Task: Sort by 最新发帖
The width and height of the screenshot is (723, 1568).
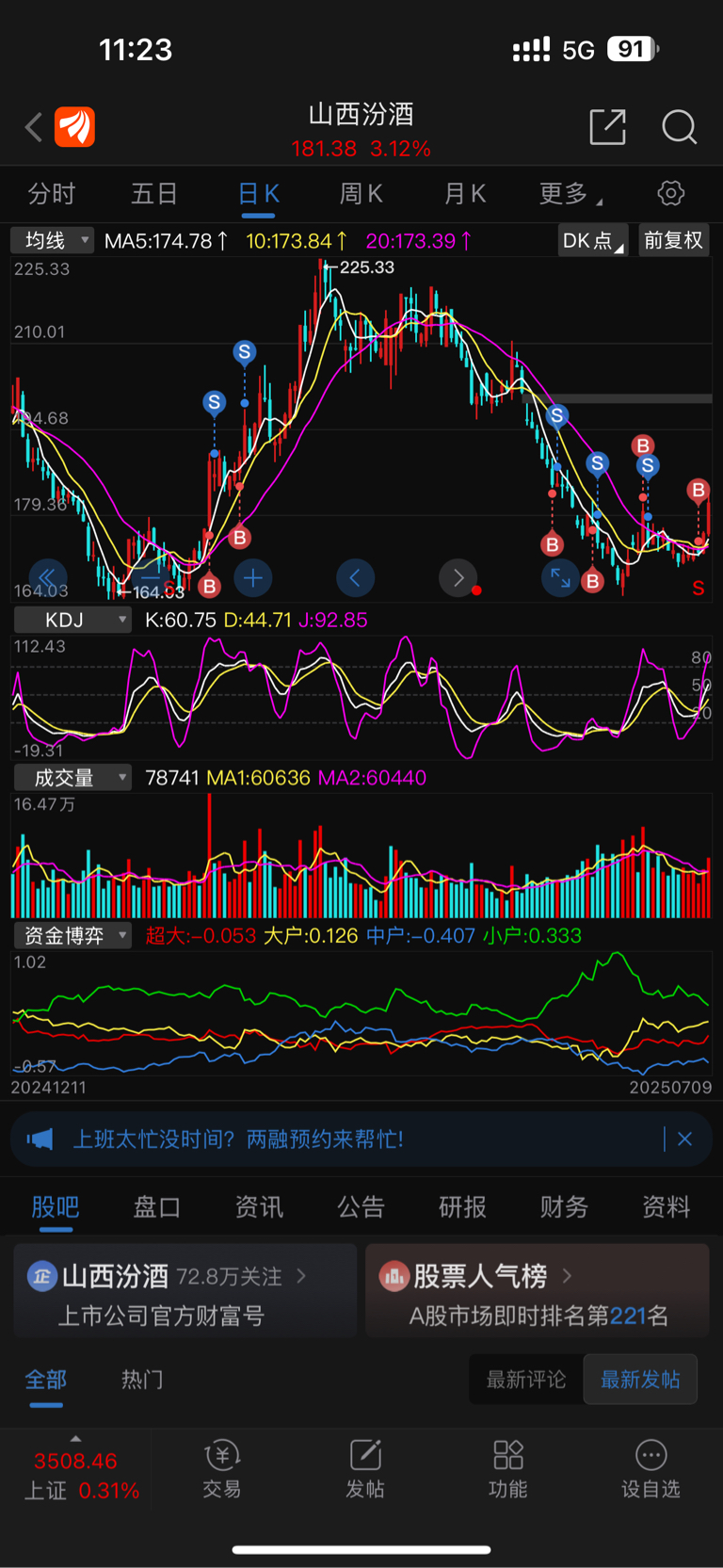Action: (x=640, y=1380)
